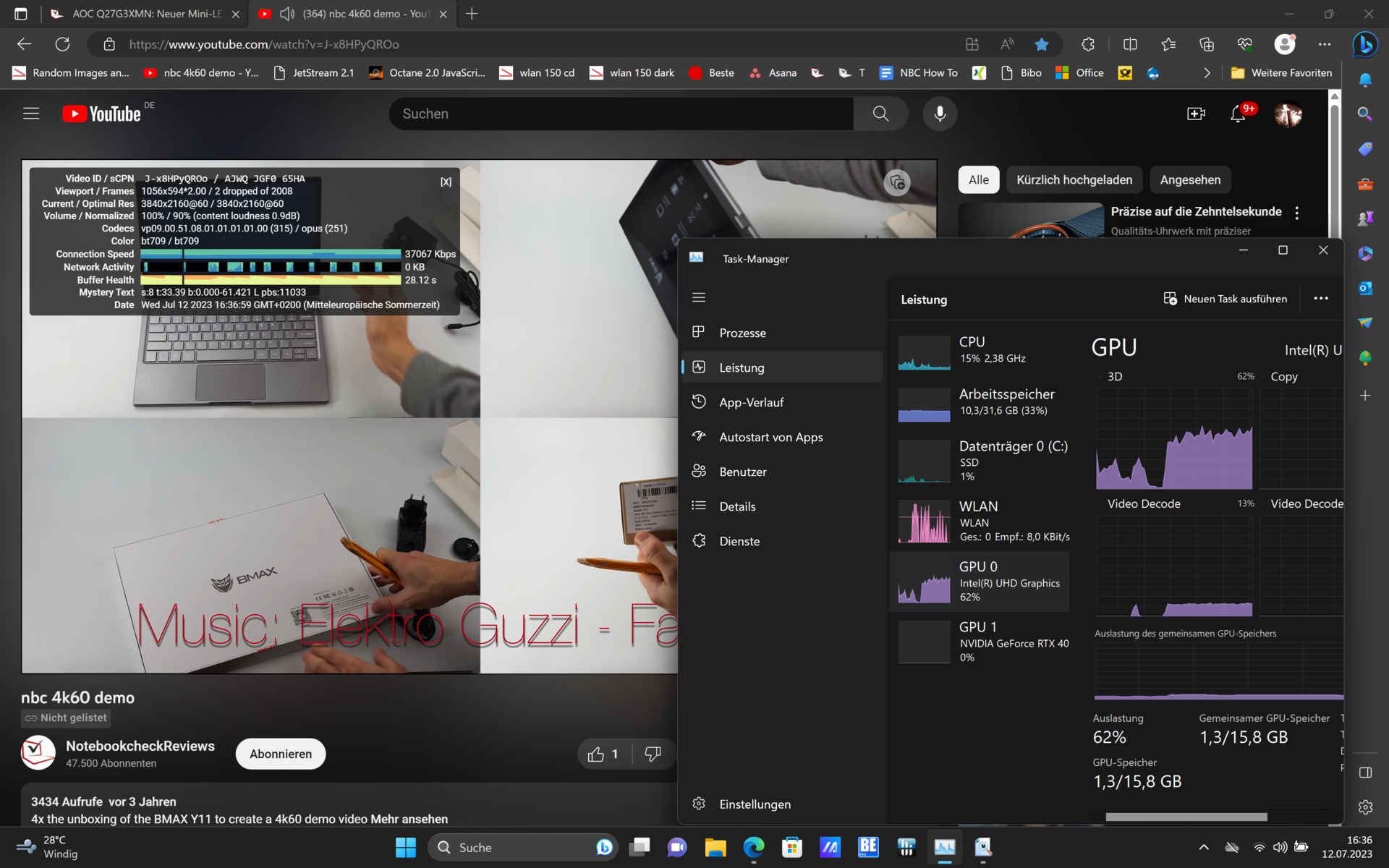Open a new Edge tab

tap(472, 14)
